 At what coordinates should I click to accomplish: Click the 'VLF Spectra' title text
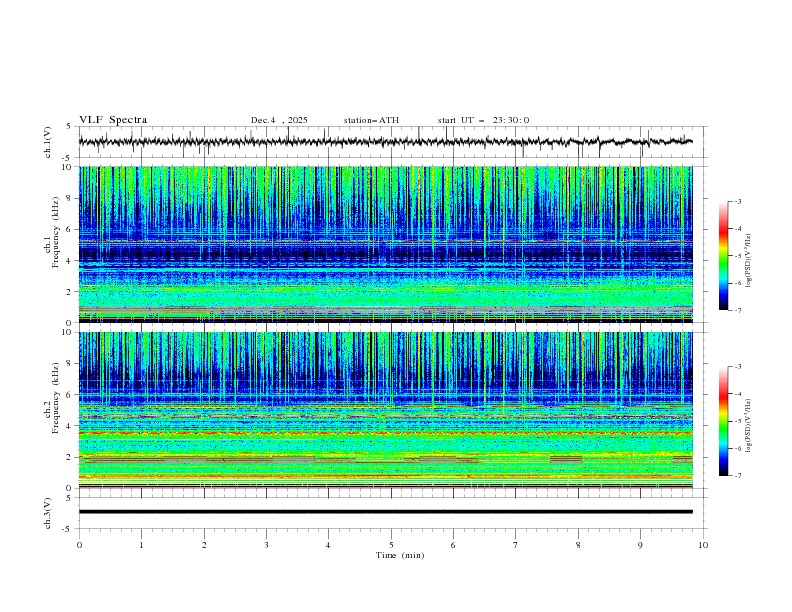pyautogui.click(x=113, y=120)
